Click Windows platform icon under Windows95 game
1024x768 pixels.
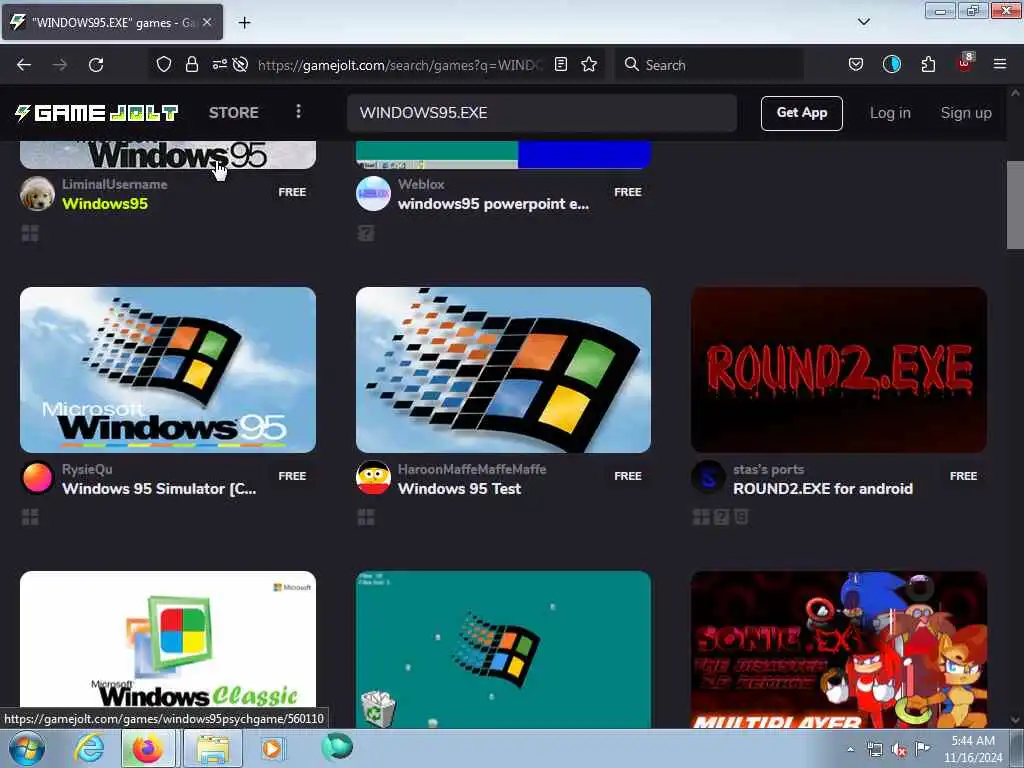pos(30,233)
